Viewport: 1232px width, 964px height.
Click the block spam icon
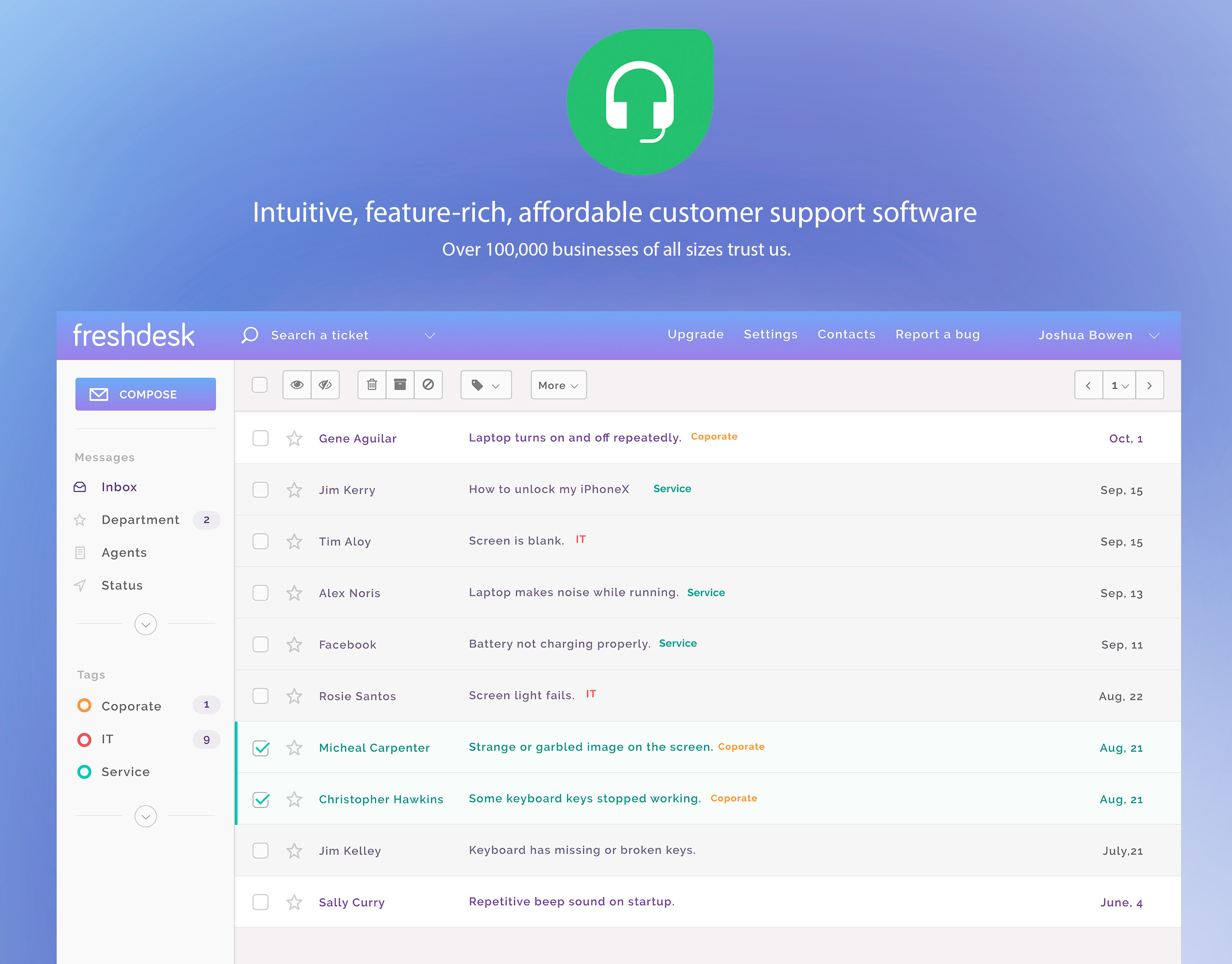428,385
